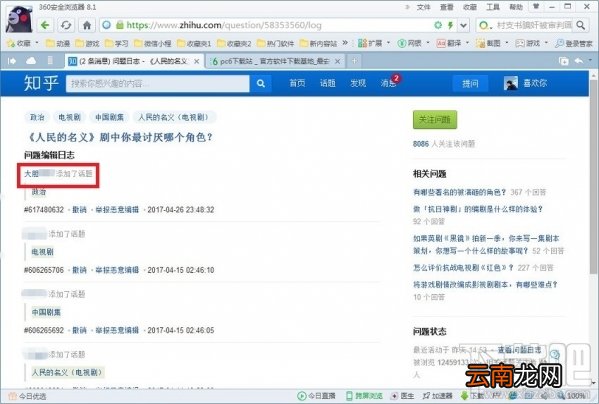Go to 话题 in Zhihu navigation

tap(327, 83)
